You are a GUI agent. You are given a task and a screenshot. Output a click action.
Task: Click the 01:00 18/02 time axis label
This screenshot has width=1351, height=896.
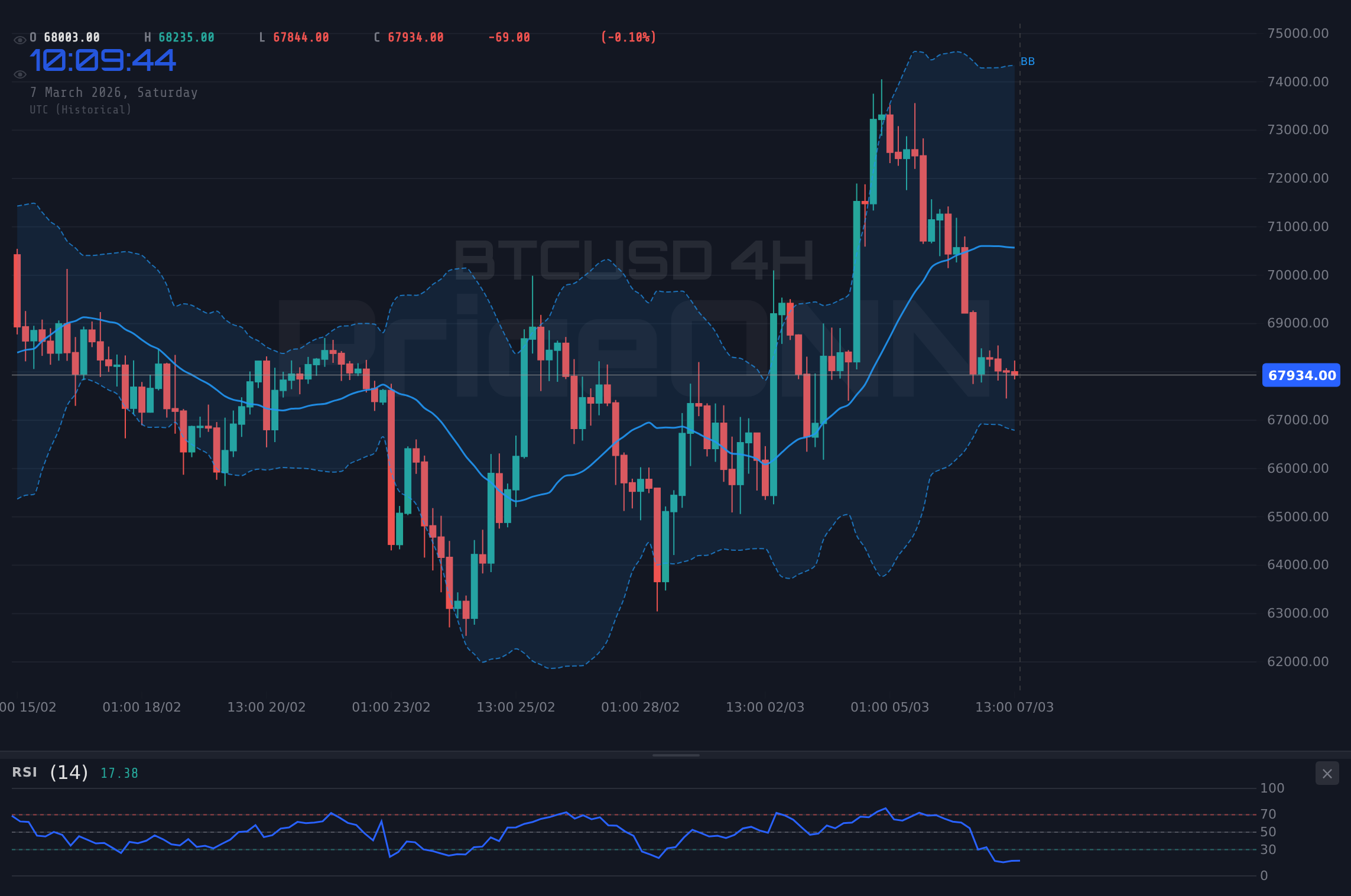click(142, 707)
